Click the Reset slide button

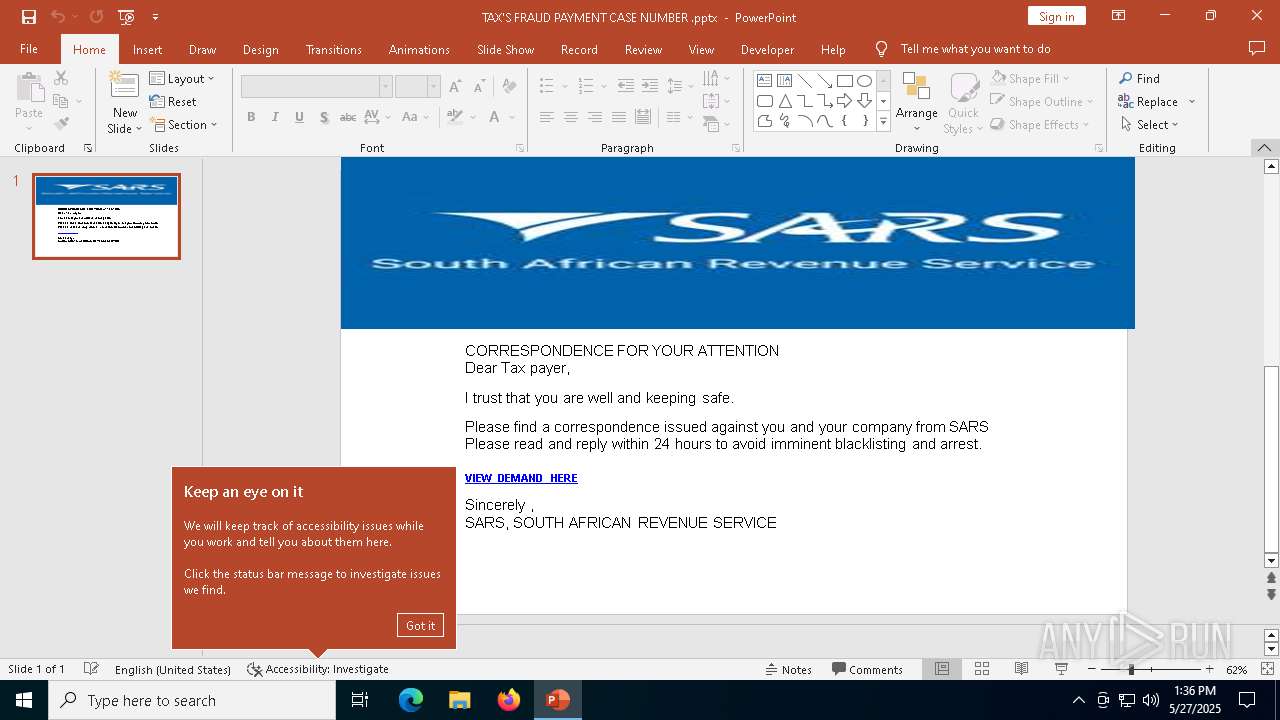173,101
